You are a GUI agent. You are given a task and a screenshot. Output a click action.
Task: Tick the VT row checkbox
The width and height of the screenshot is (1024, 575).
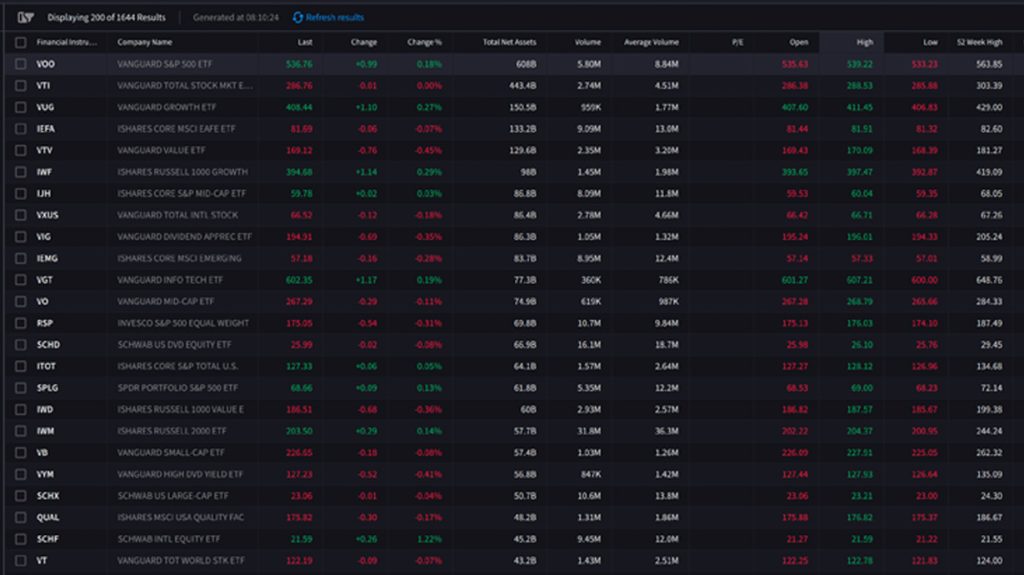tap(21, 561)
